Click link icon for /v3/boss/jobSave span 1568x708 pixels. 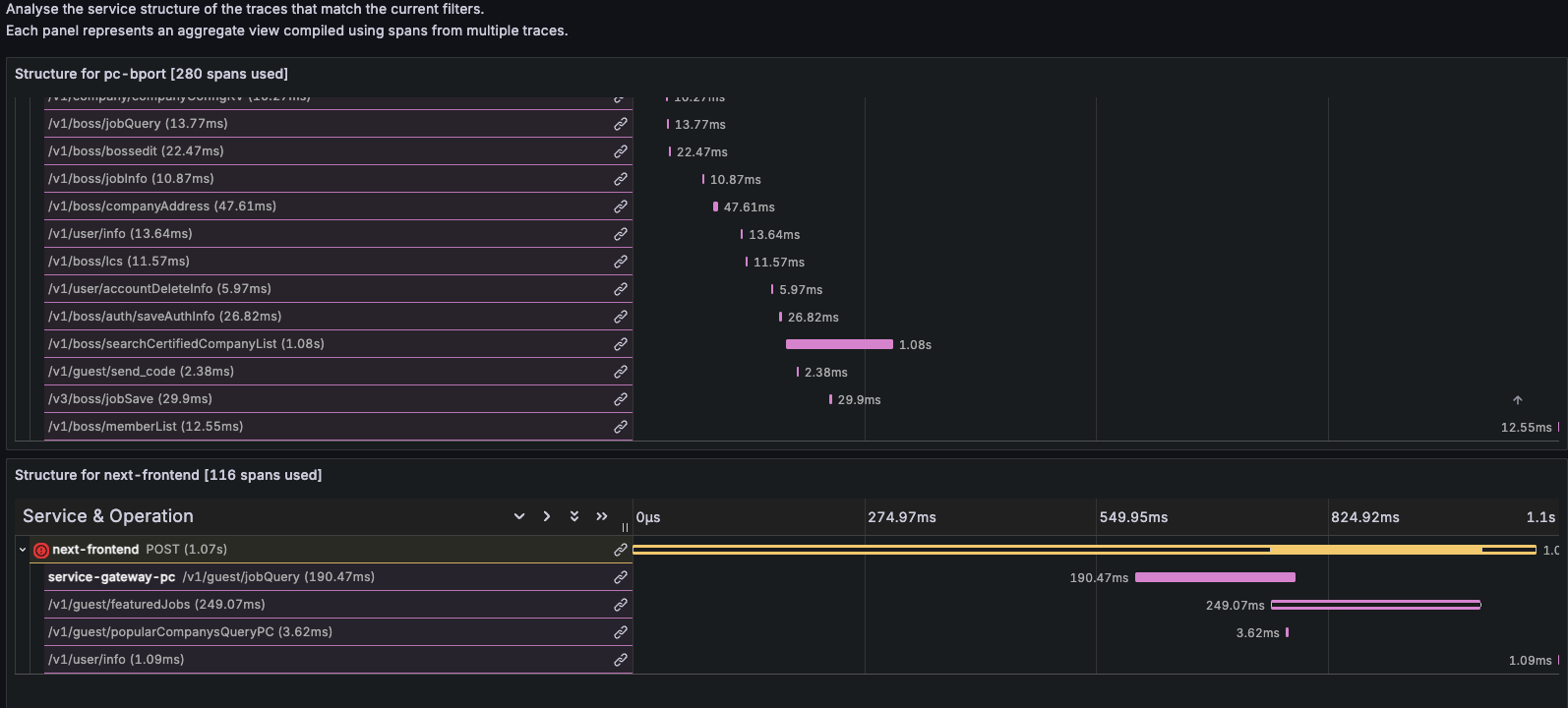[621, 399]
